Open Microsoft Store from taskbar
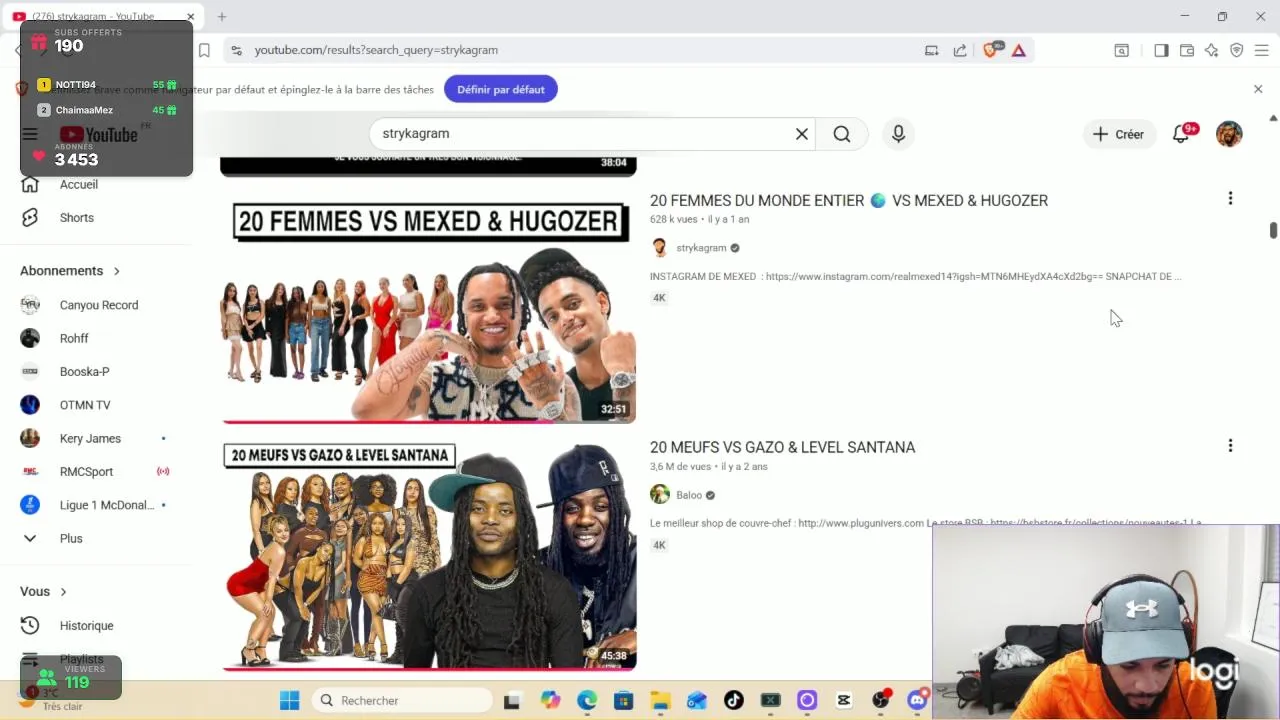 (x=624, y=700)
